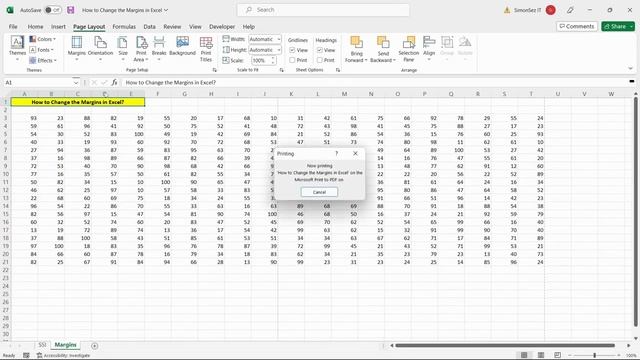Open the Breaks menu
The width and height of the screenshot is (640, 360).
pyautogui.click(x=159, y=49)
